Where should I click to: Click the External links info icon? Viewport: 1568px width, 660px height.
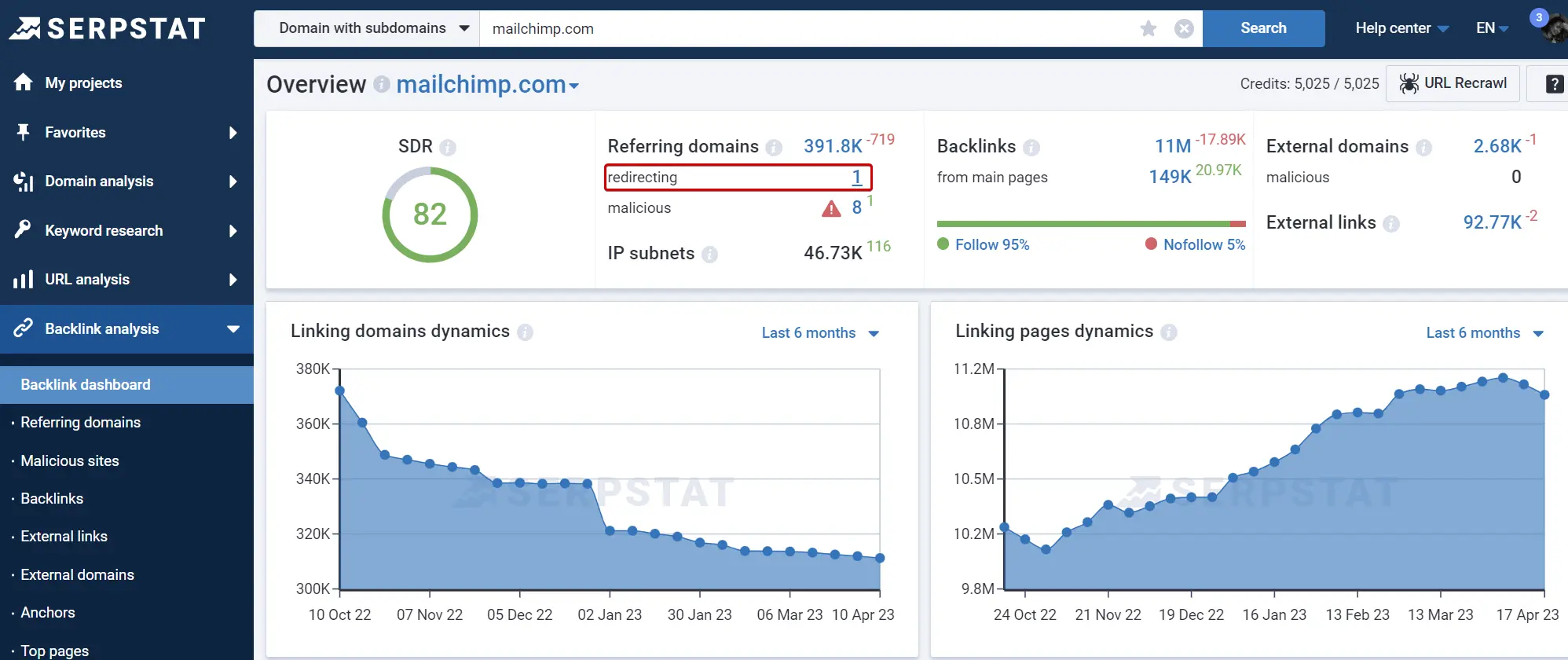click(1391, 224)
